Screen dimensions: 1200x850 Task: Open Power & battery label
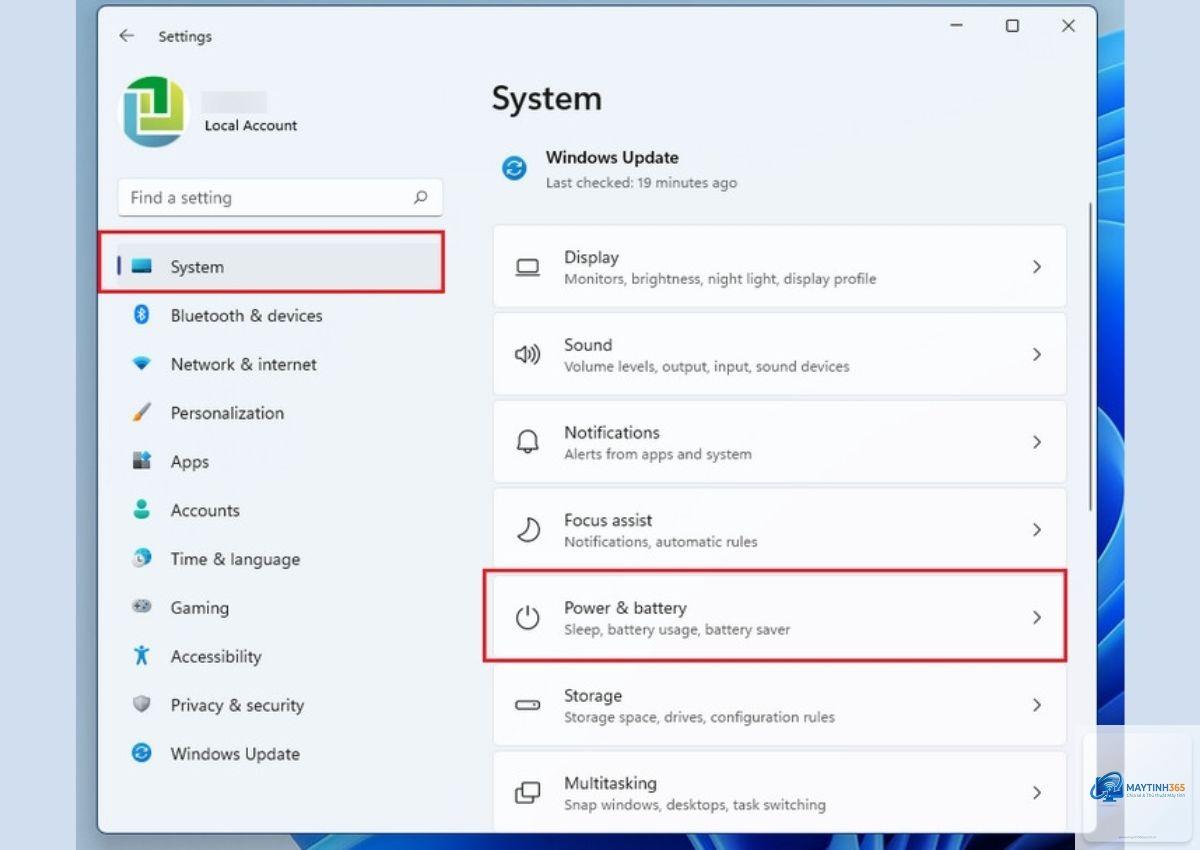[625, 607]
